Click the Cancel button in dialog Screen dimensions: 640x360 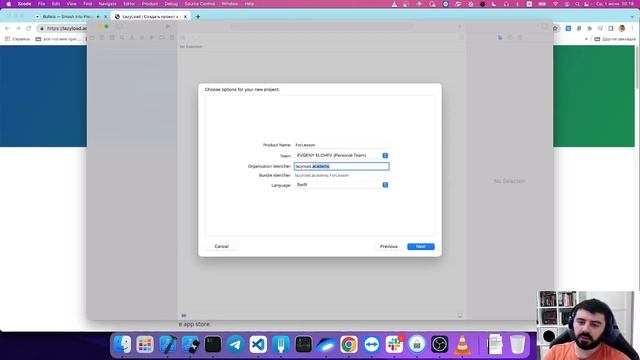(x=222, y=247)
